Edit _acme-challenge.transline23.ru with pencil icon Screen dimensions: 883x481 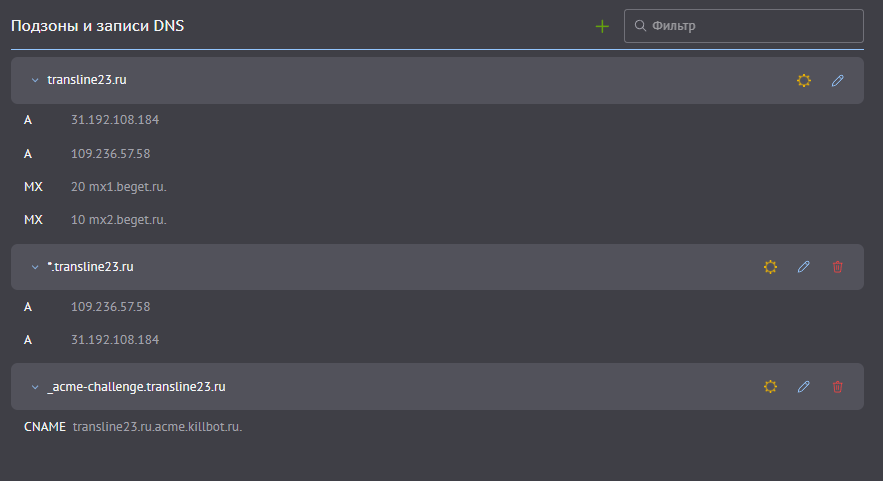(x=804, y=386)
